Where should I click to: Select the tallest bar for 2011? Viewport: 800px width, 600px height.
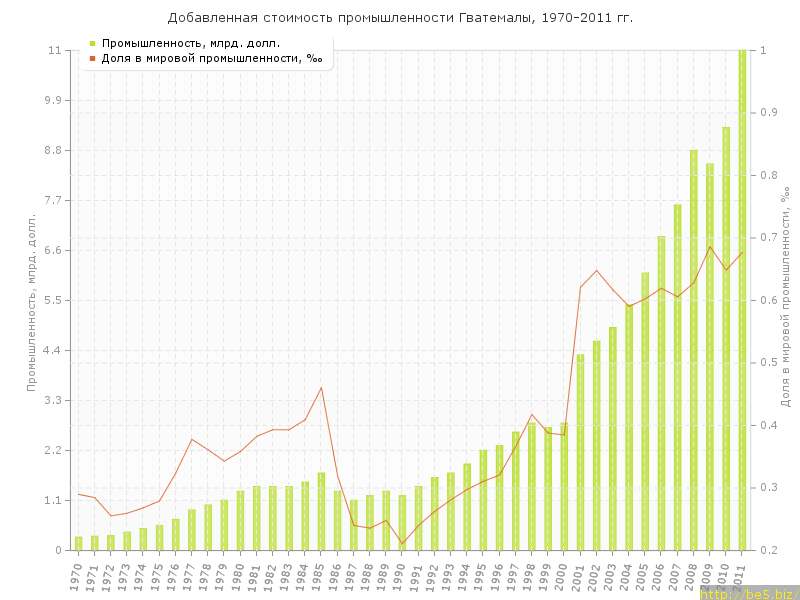742,300
